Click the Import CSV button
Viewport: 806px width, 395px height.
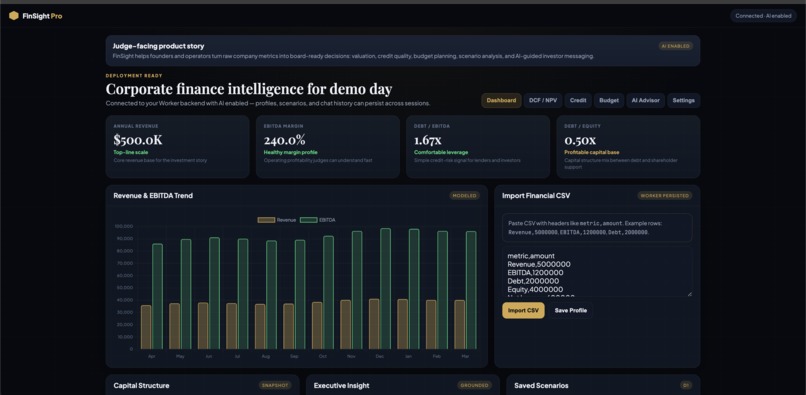(523, 311)
